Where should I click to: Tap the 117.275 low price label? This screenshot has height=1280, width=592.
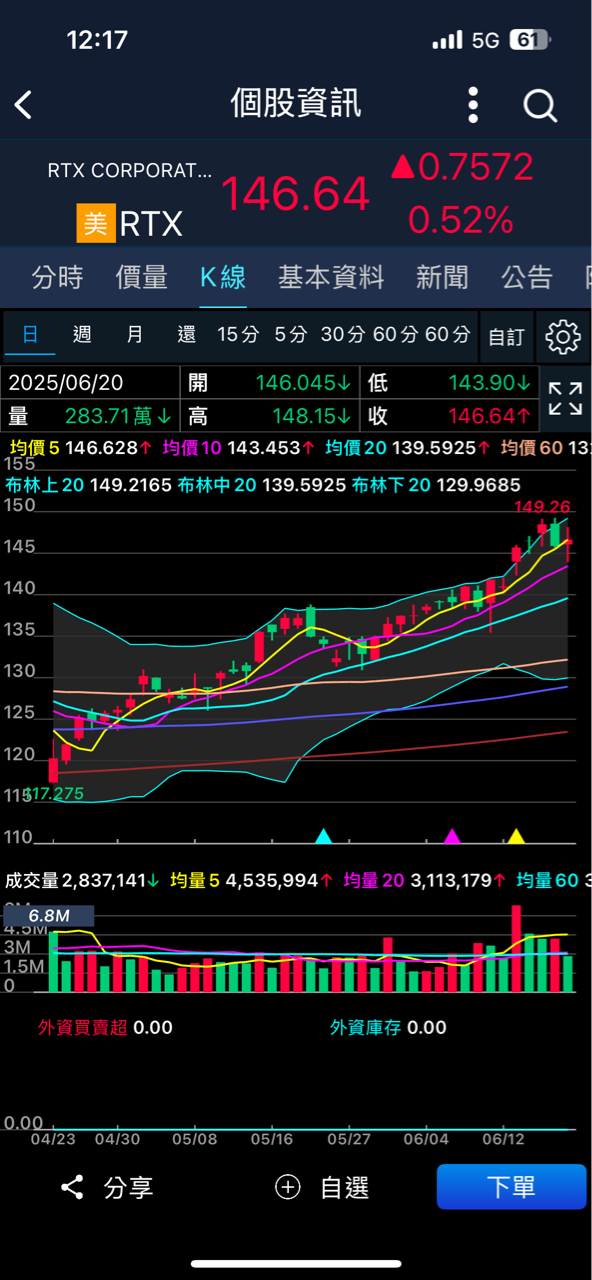[x=54, y=794]
